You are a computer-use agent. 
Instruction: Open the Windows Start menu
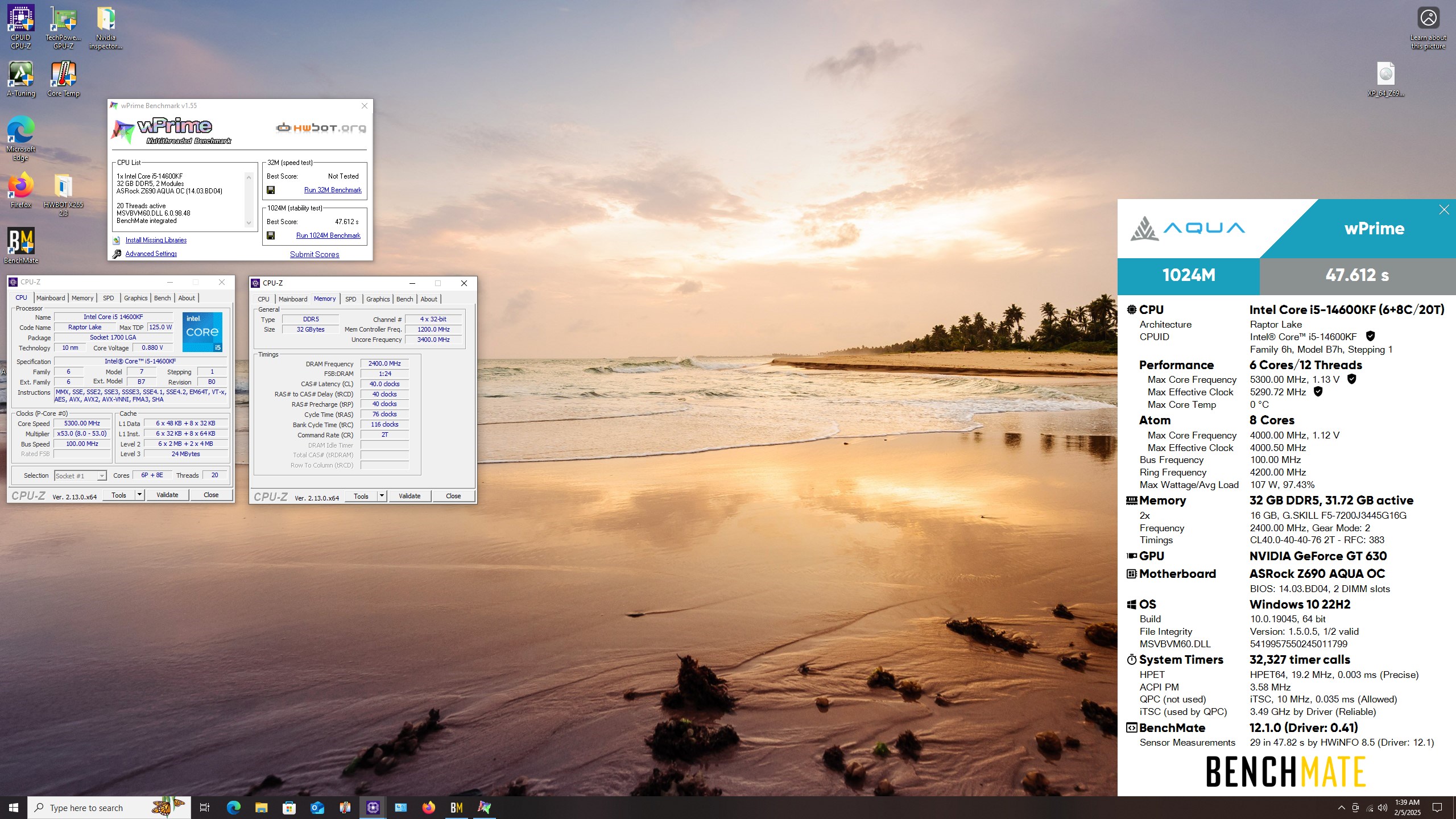point(14,808)
